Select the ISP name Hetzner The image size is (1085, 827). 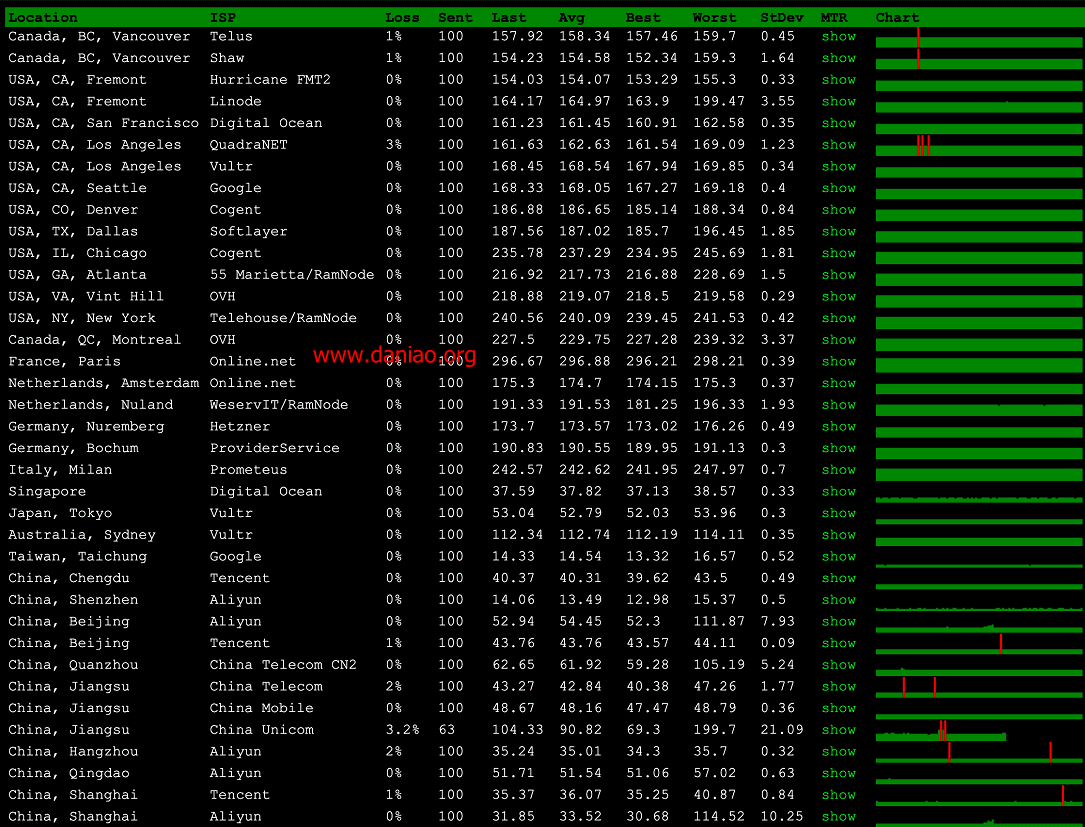coord(240,426)
